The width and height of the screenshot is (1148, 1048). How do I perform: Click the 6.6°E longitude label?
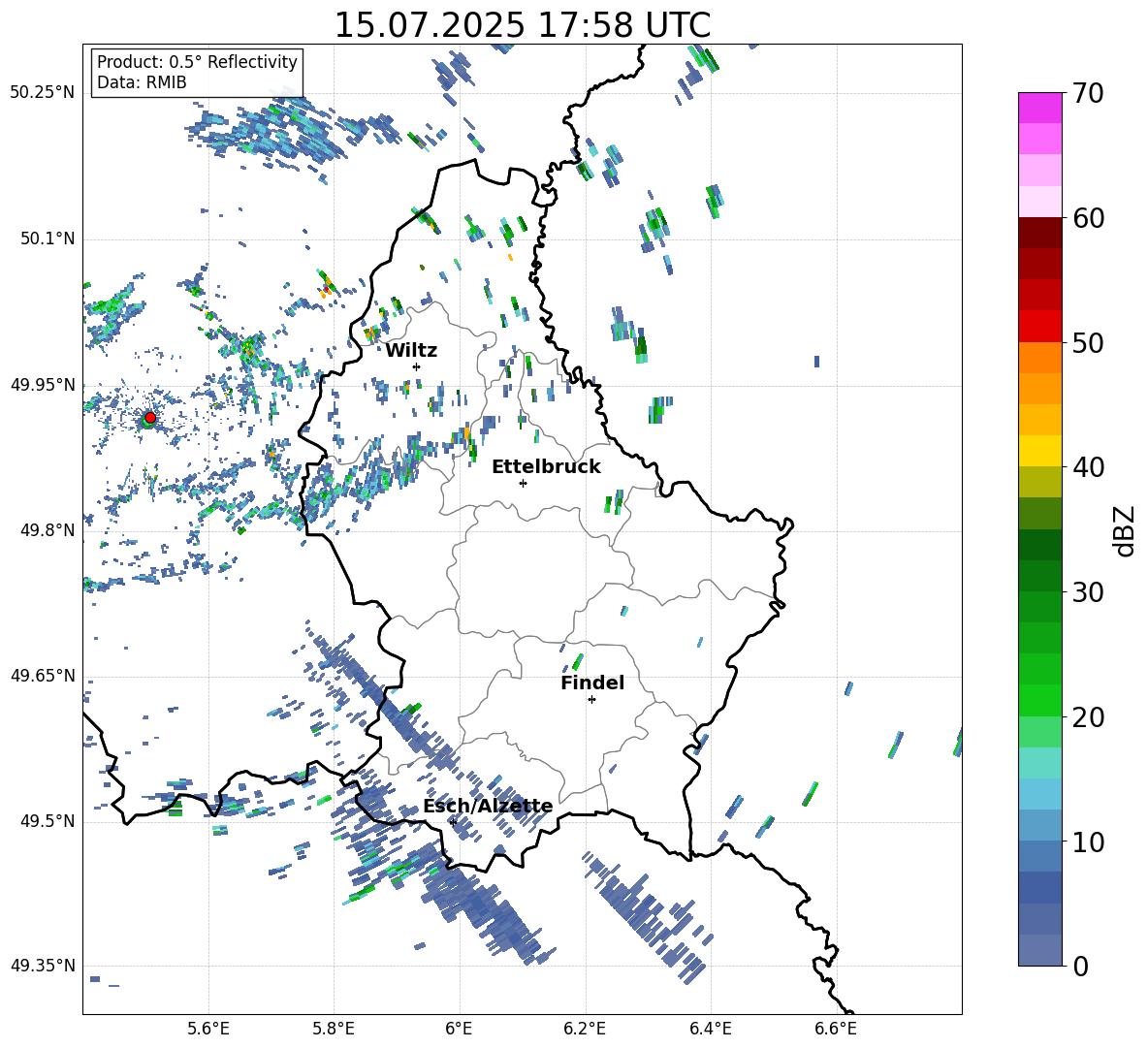click(836, 1029)
